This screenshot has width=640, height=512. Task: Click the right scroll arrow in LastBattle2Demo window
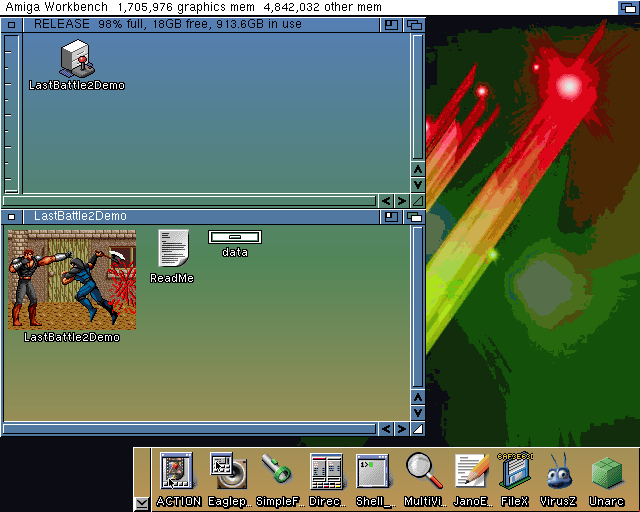[402, 429]
